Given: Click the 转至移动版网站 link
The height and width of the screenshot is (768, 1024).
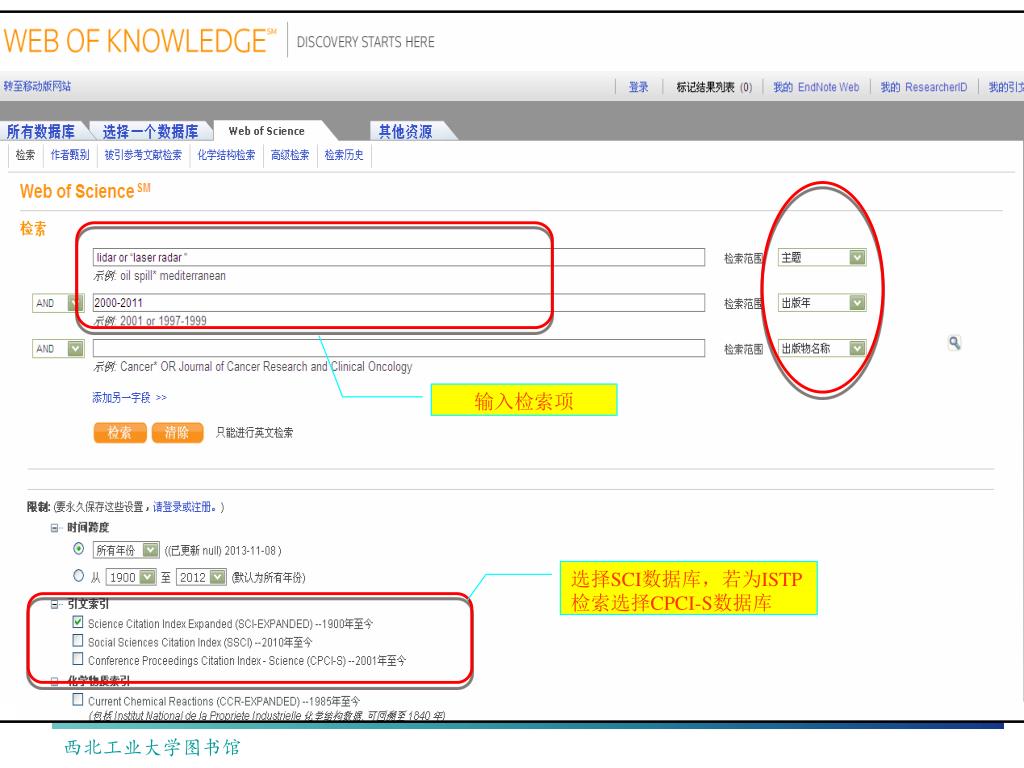Looking at the screenshot, I should [x=37, y=86].
